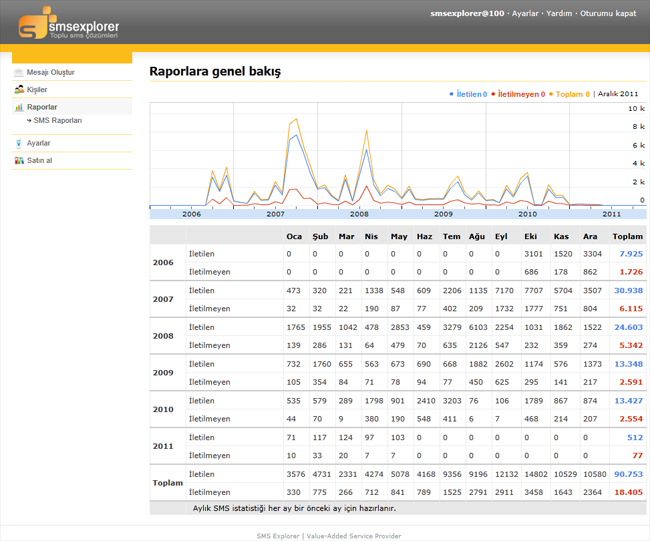Select 2008 on the chart timeline
This screenshot has height=541, width=650.
point(359,214)
